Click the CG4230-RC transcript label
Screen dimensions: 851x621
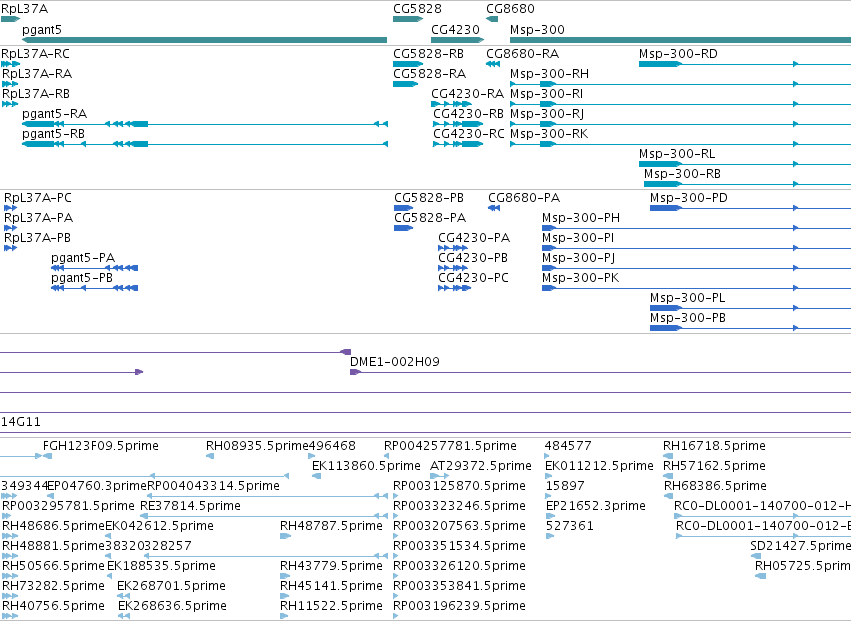469,134
